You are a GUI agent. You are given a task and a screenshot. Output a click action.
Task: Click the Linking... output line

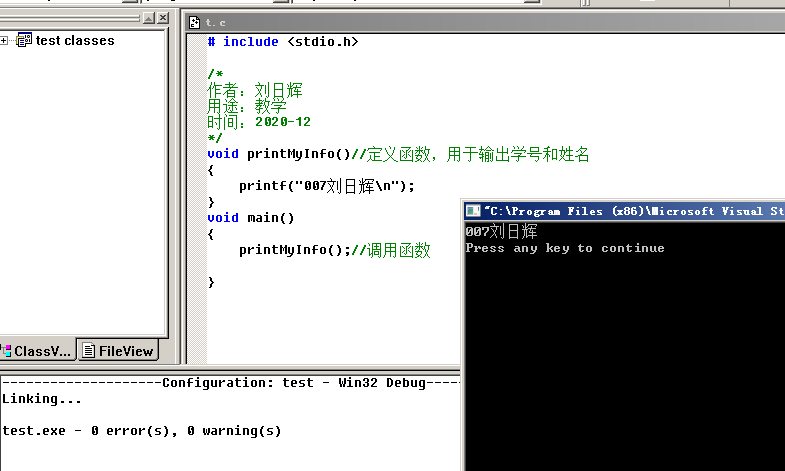pyautogui.click(x=42, y=399)
